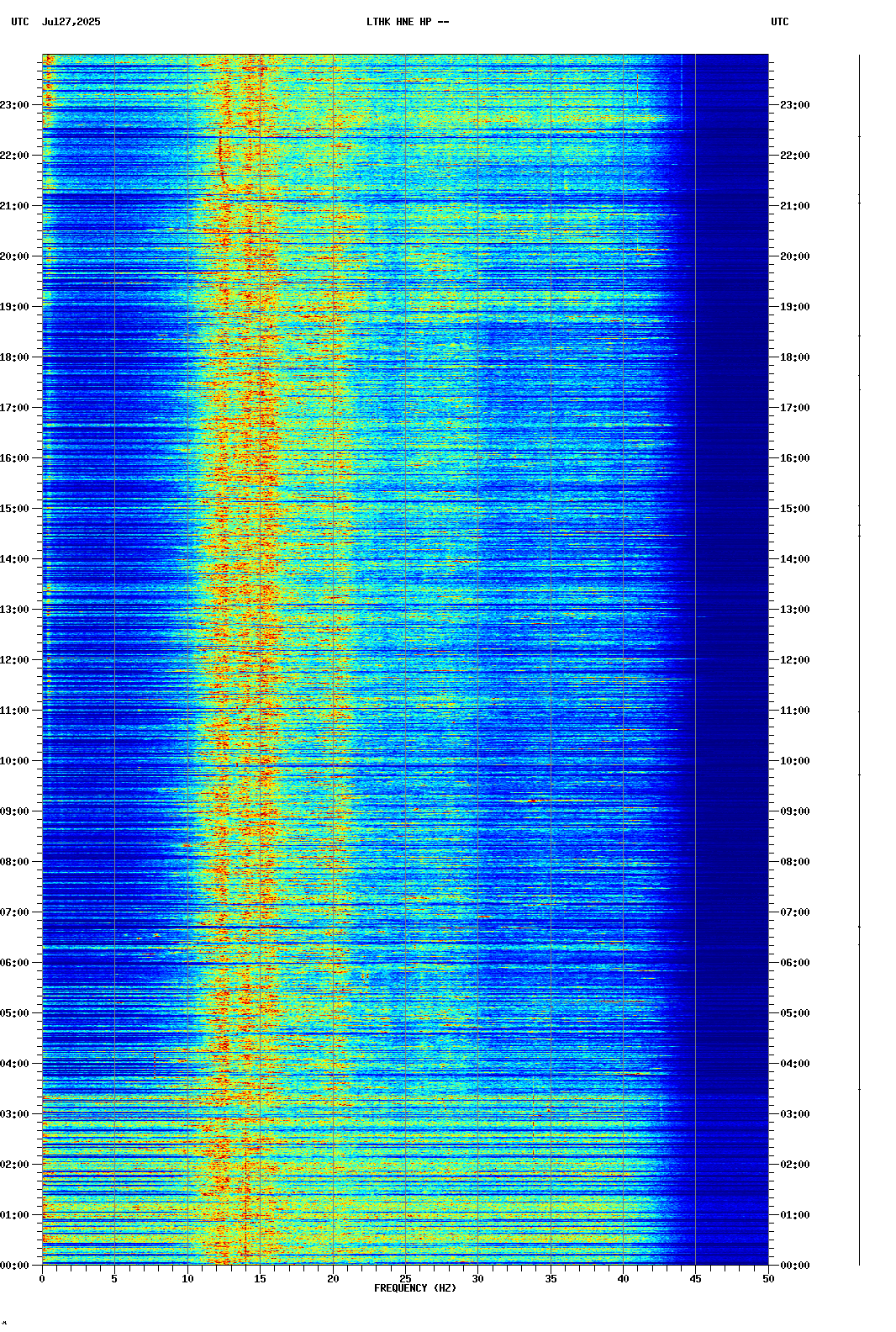Click the 23:00 label on the right time axis
This screenshot has height=1332, width=896.
(x=795, y=105)
